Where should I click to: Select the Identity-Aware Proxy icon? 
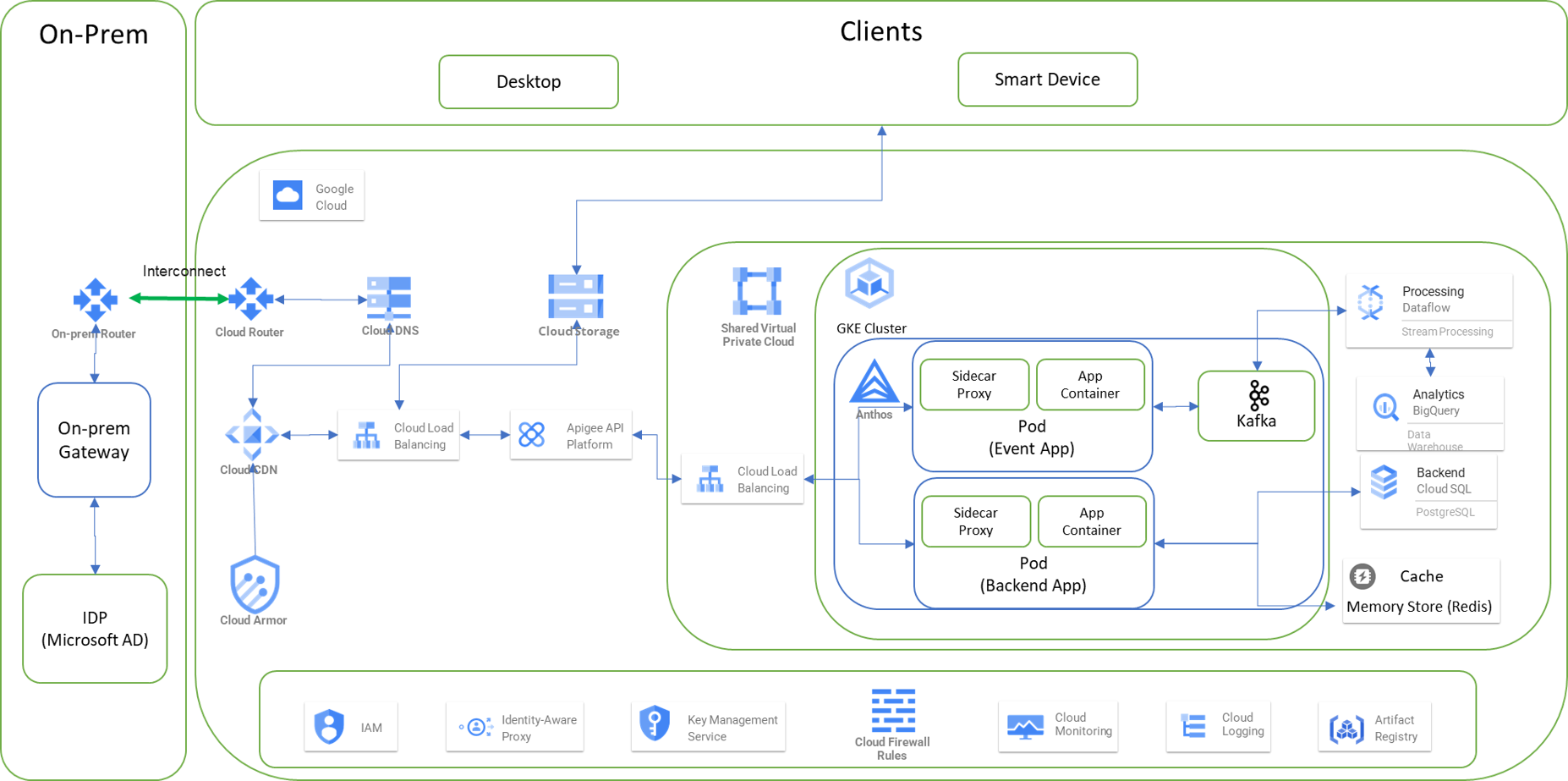[476, 727]
